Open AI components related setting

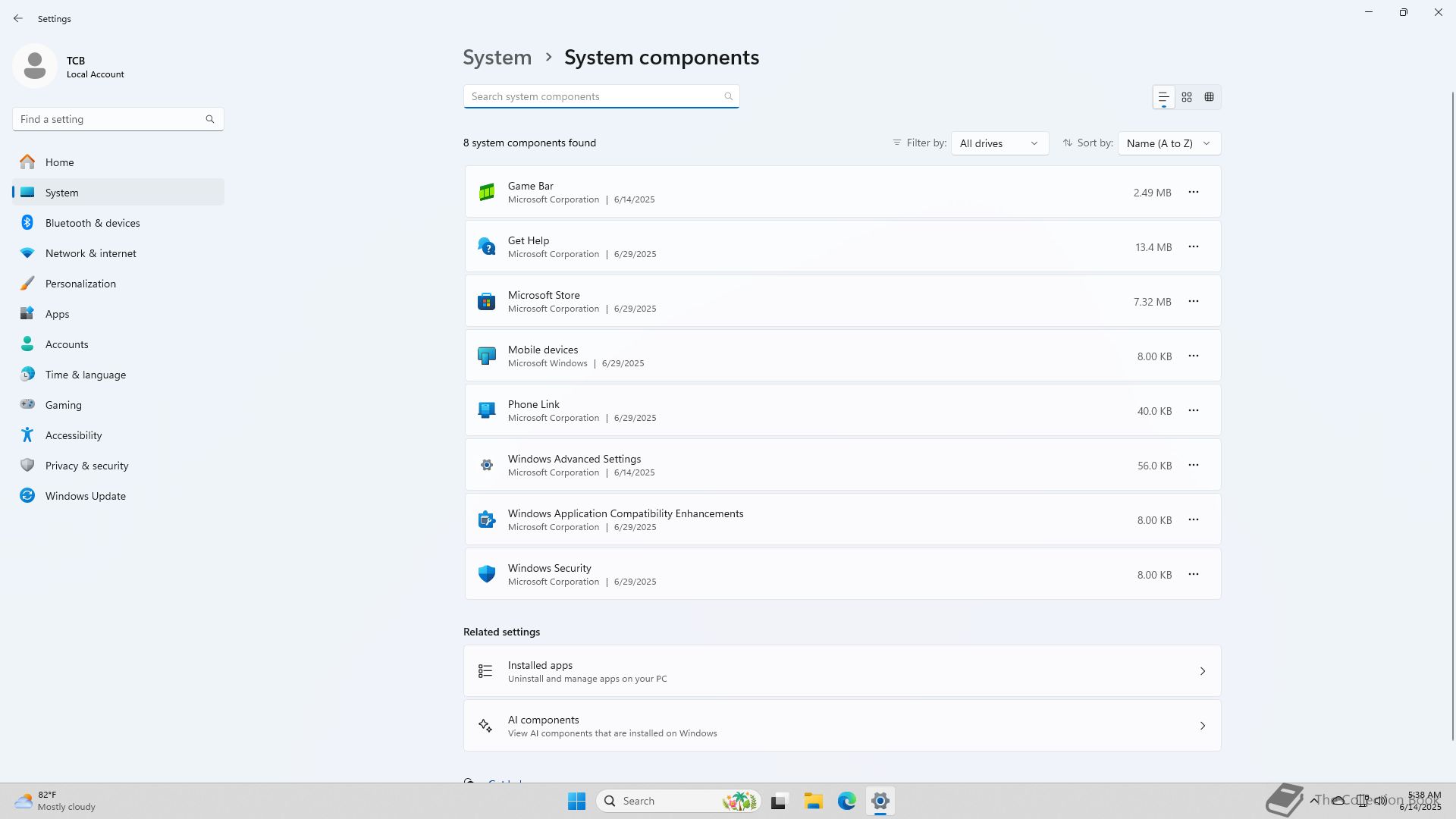pos(842,726)
